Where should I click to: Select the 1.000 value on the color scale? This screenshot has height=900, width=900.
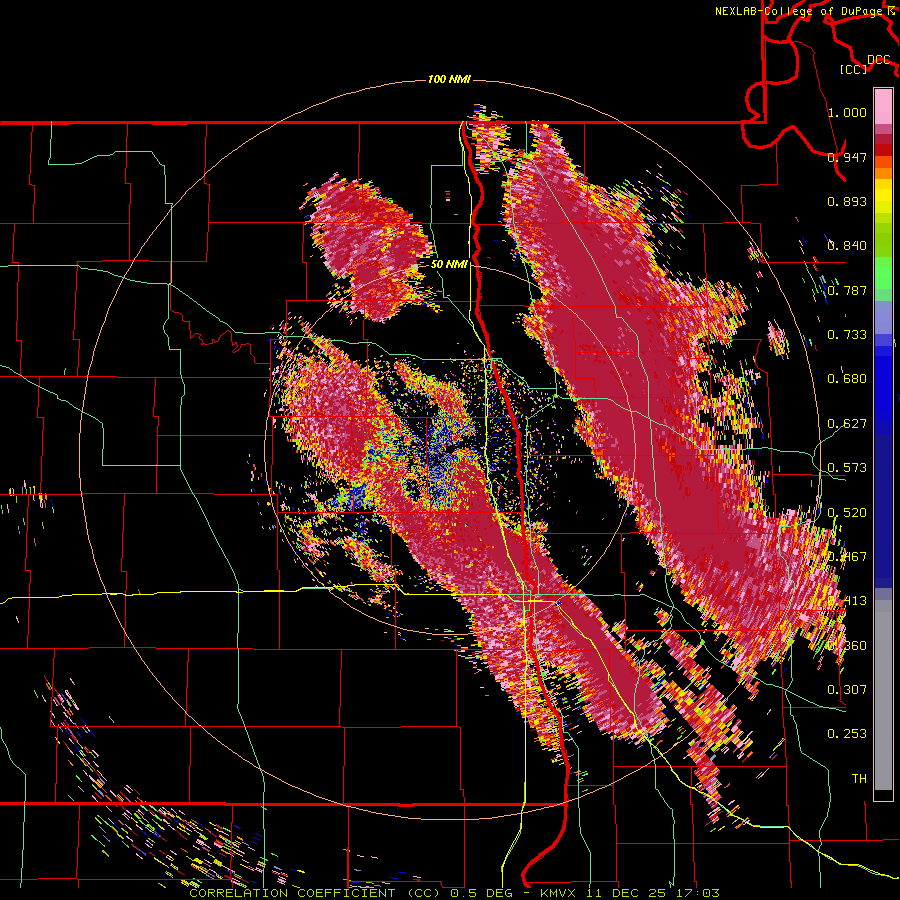point(847,112)
